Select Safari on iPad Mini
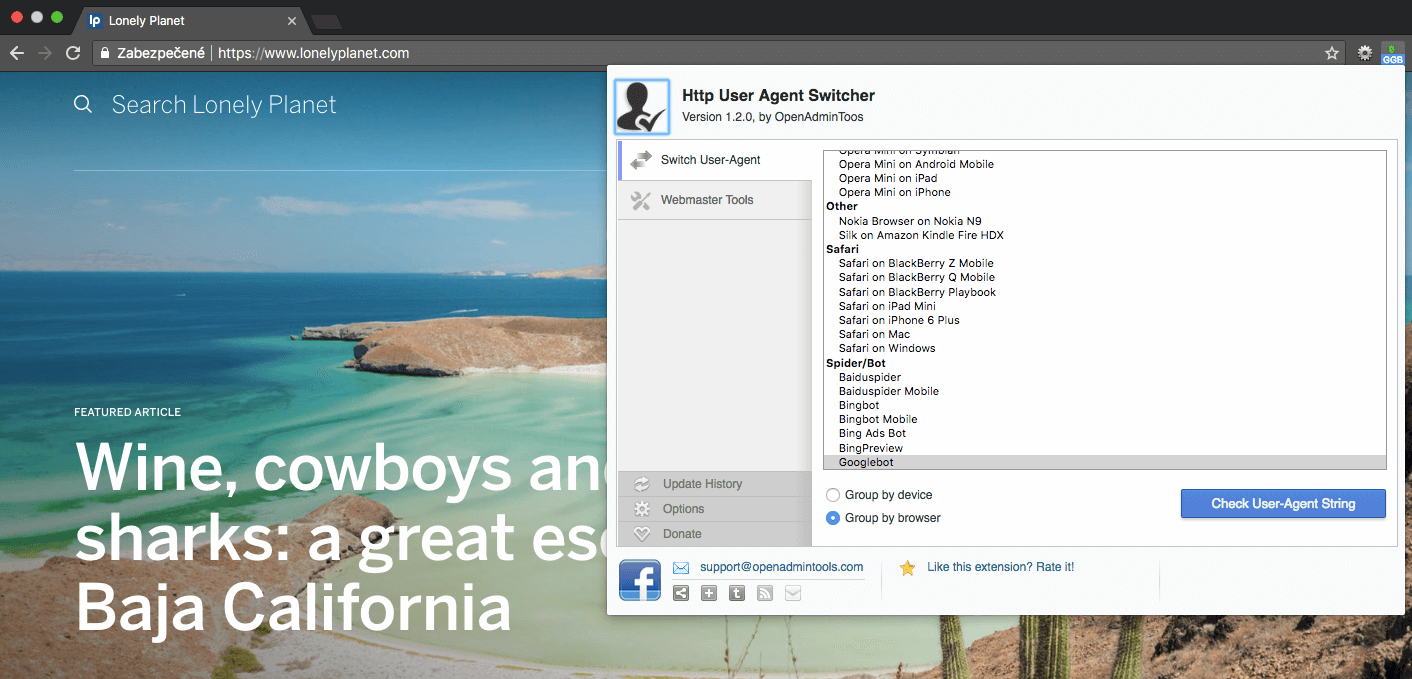1412x679 pixels. pos(887,306)
